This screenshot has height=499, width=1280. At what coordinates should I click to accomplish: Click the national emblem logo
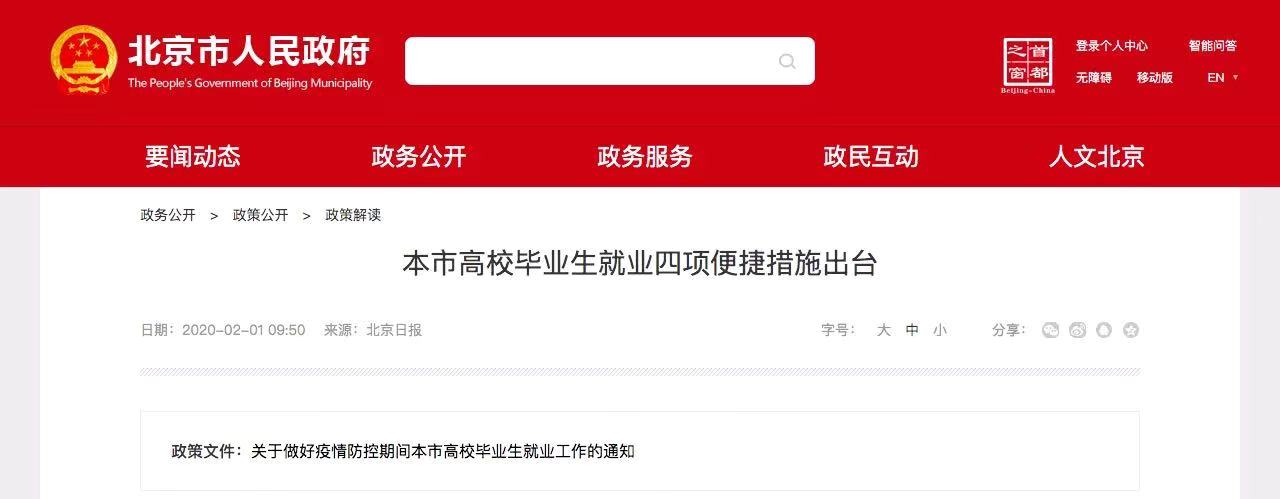tap(83, 59)
